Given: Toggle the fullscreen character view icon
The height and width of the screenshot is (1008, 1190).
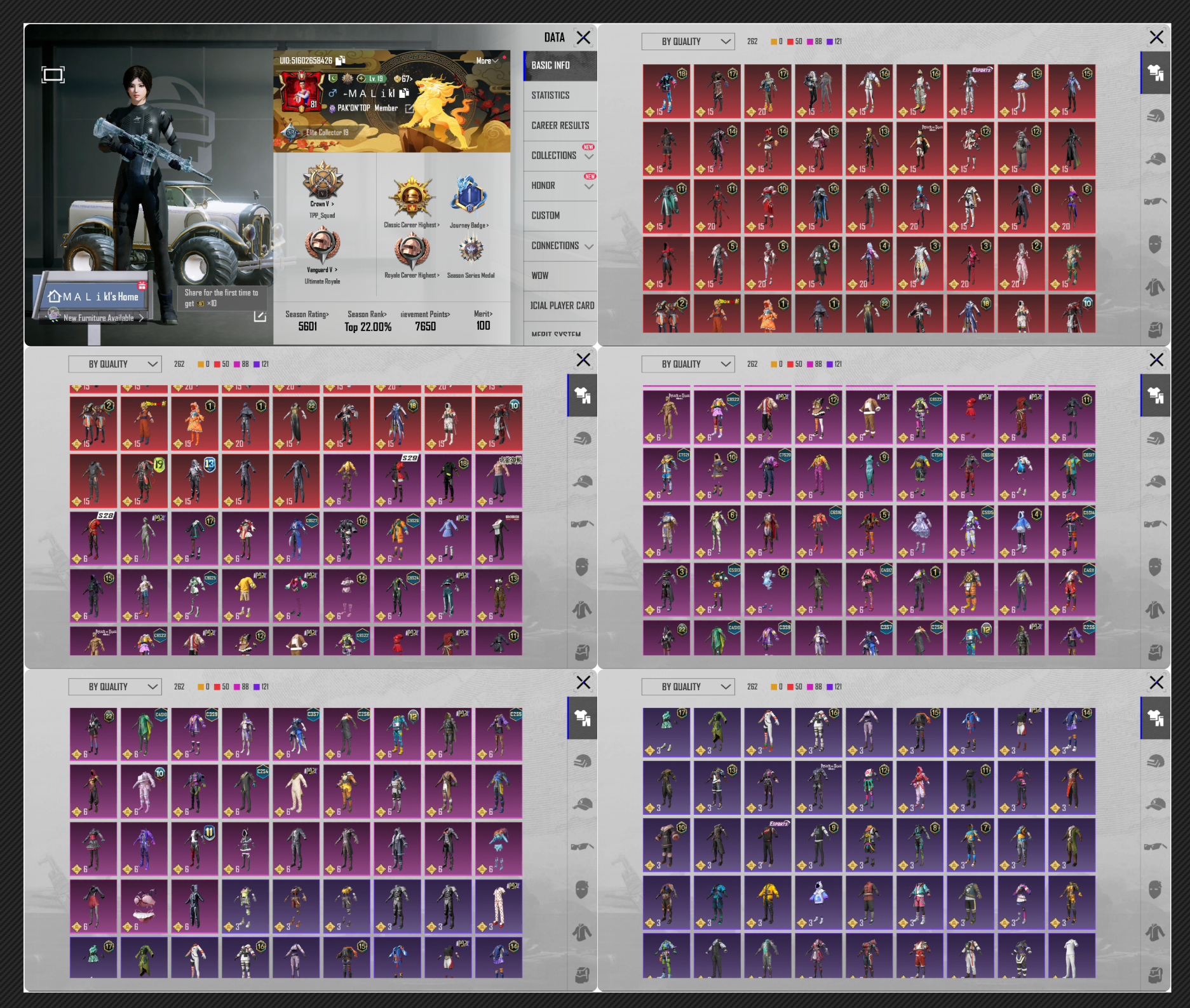Looking at the screenshot, I should click(53, 75).
